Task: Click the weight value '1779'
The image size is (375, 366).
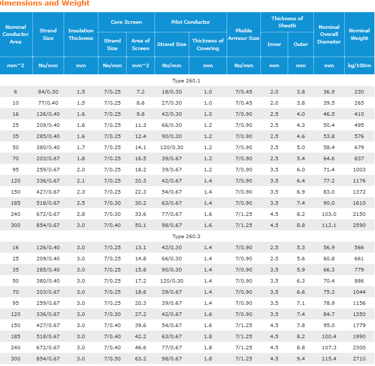Action: 359,325
